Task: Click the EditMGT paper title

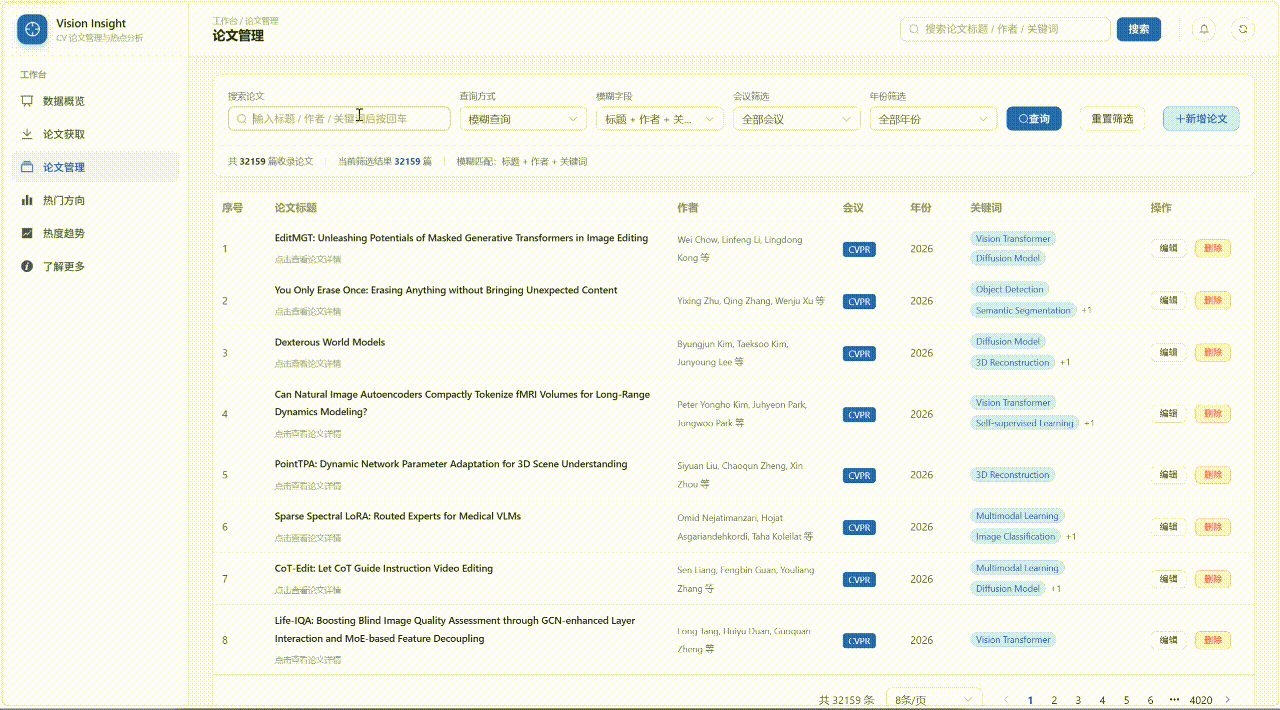Action: point(461,238)
